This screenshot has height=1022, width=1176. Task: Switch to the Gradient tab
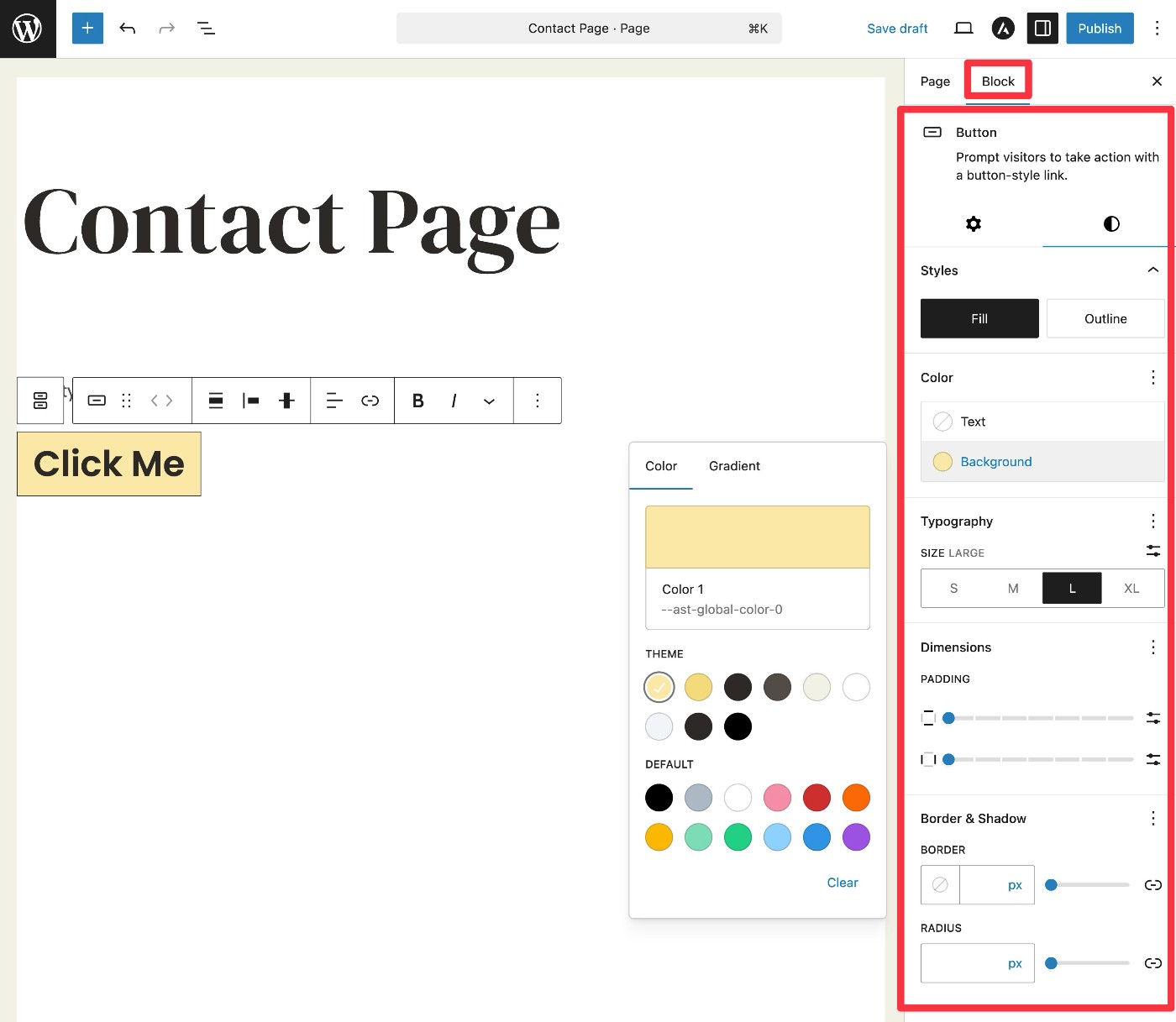(x=734, y=466)
